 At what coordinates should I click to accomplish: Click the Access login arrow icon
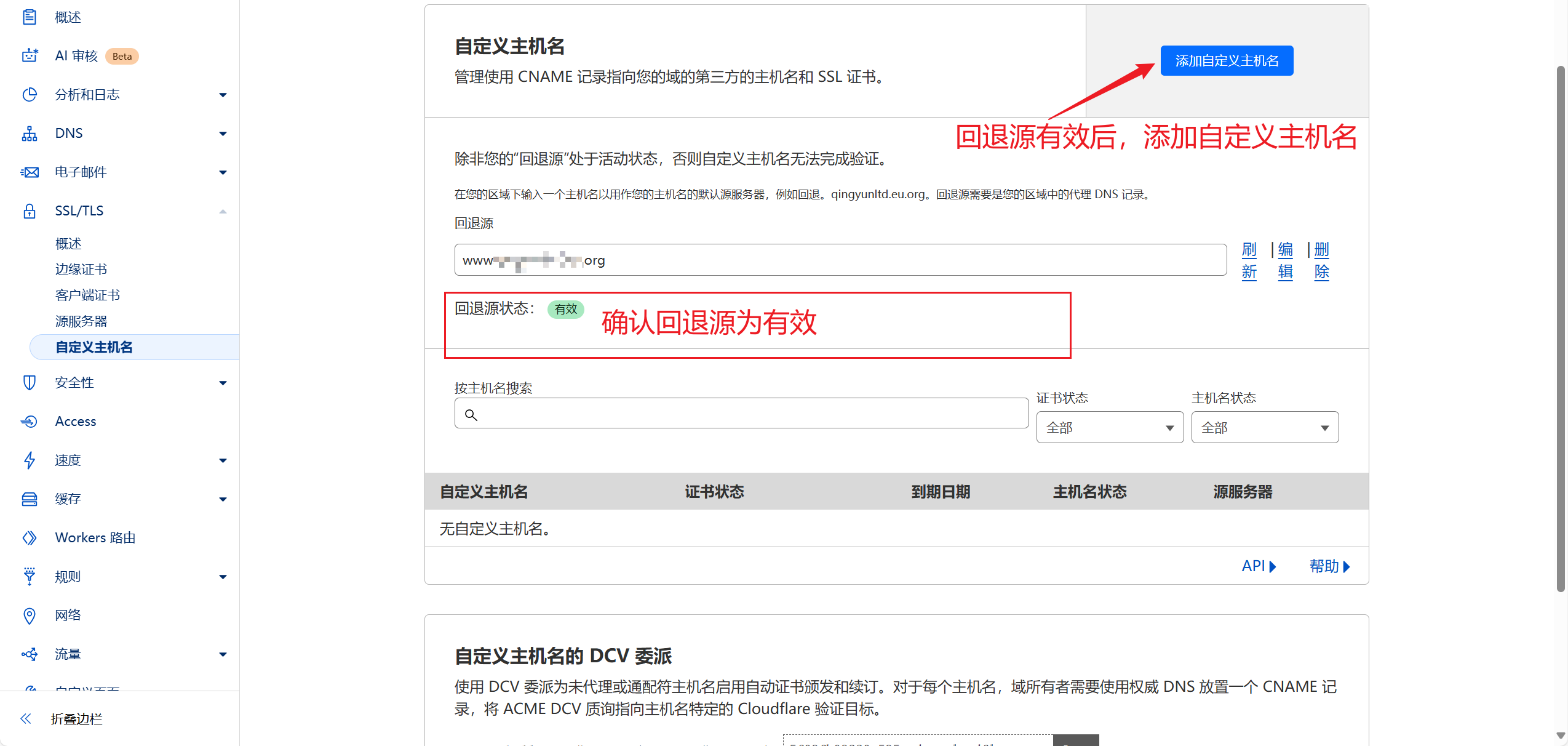click(29, 422)
